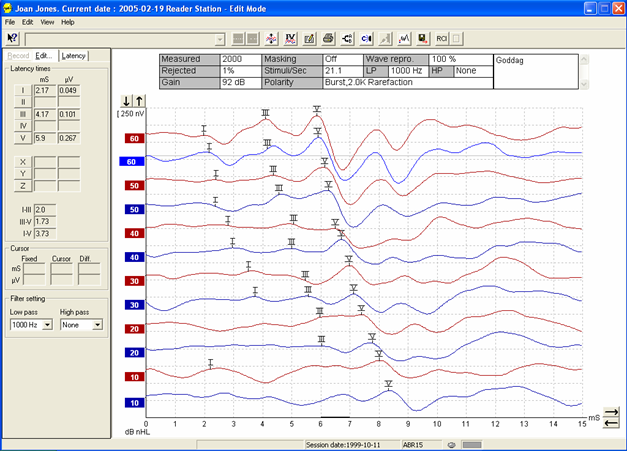Viewport: 627px width, 451px height.
Task: Switch to the Latency tab
Action: pos(74,56)
